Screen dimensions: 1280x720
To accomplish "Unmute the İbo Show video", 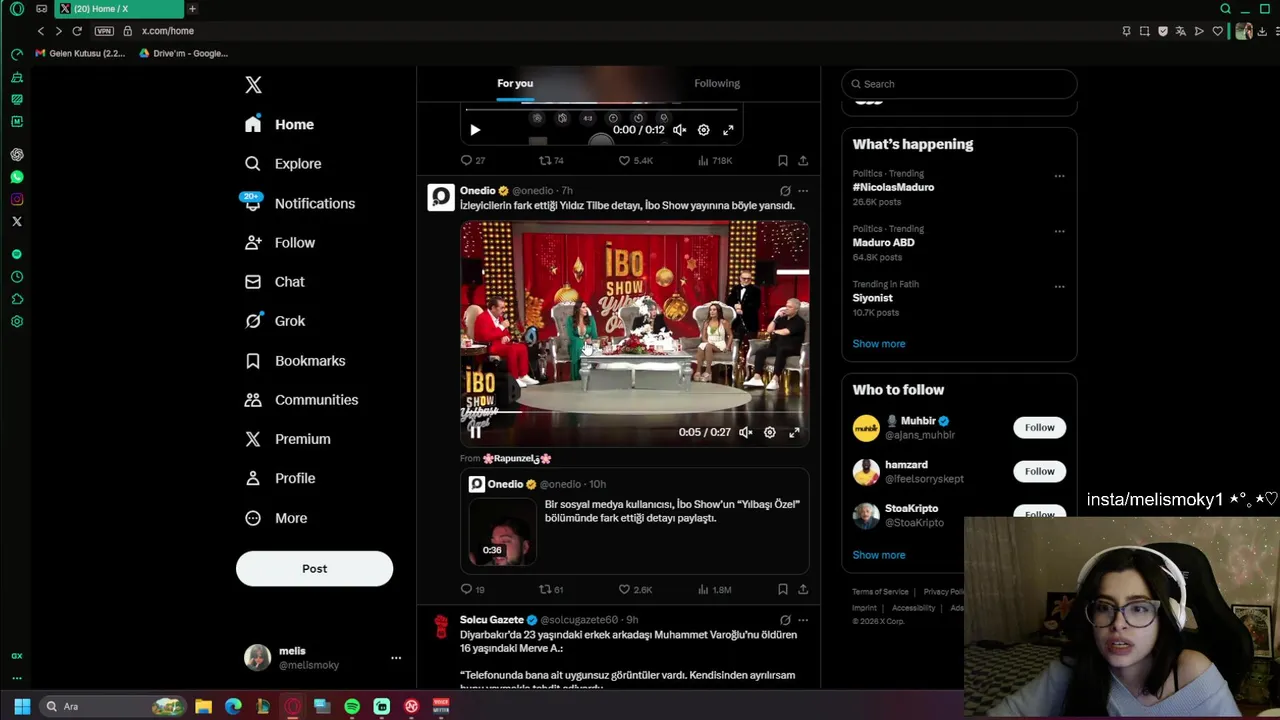I will pos(745,432).
